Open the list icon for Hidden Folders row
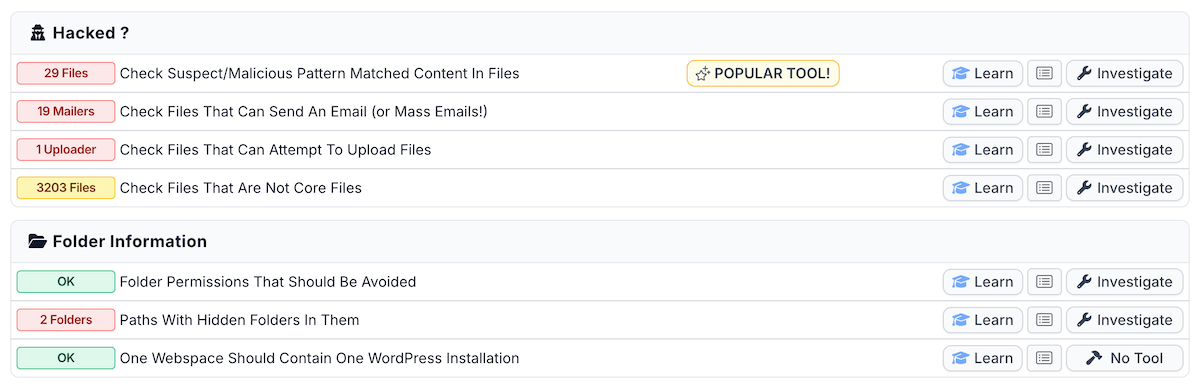The width and height of the screenshot is (1200, 389). 1044,320
